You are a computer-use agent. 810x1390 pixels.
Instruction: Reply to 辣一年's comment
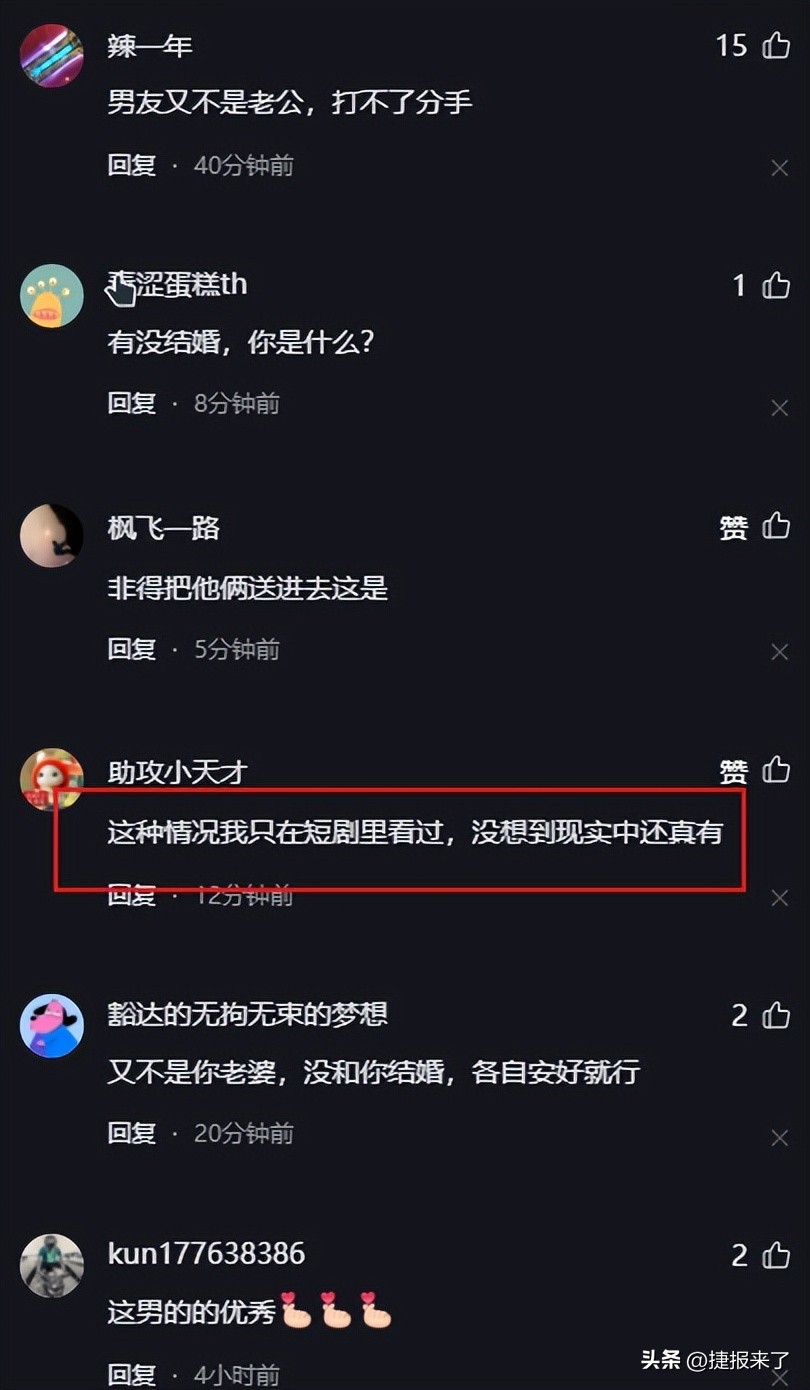pos(132,165)
